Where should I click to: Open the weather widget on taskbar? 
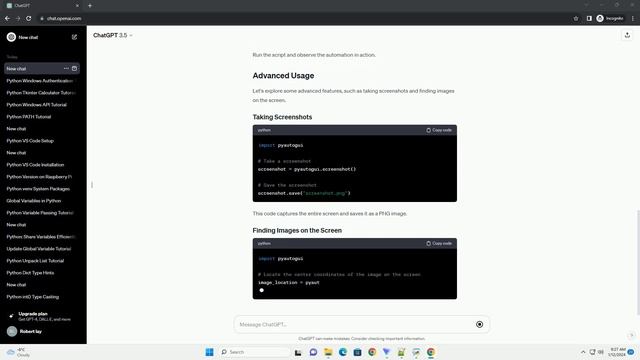(18, 352)
